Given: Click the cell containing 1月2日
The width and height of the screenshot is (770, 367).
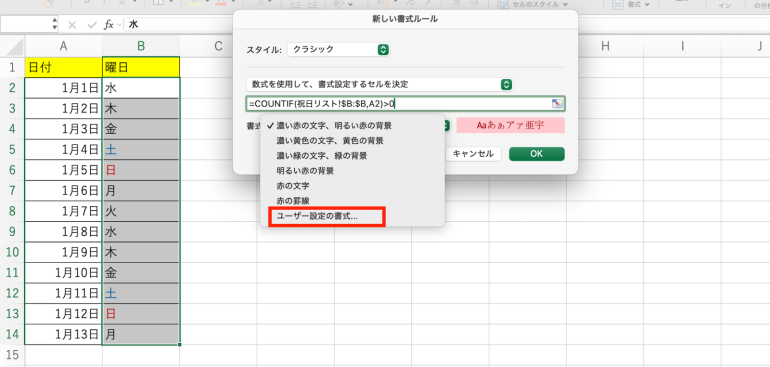Looking at the screenshot, I should (x=63, y=109).
